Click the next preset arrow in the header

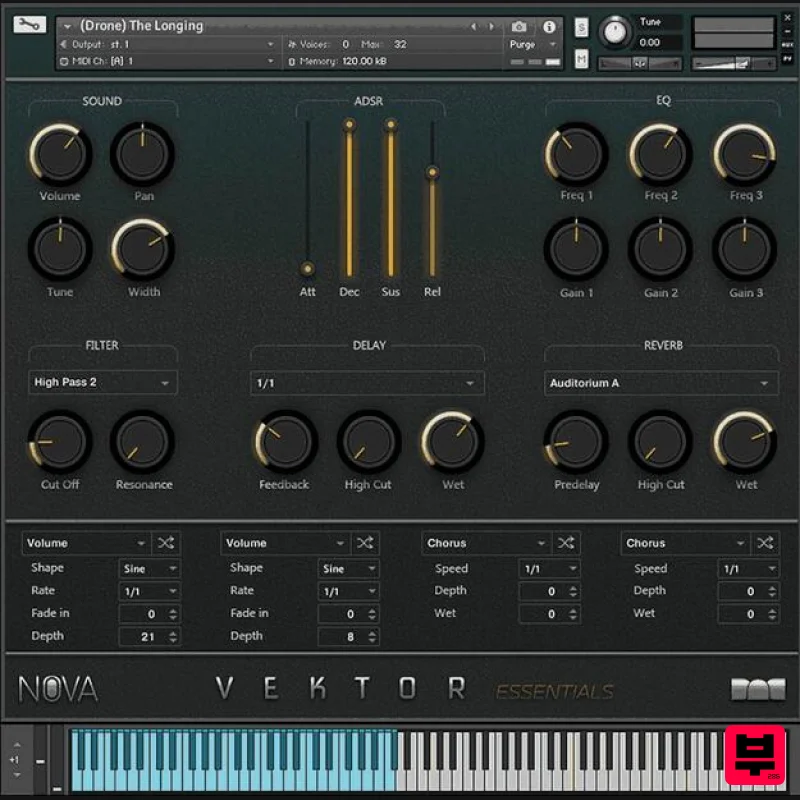[x=490, y=26]
